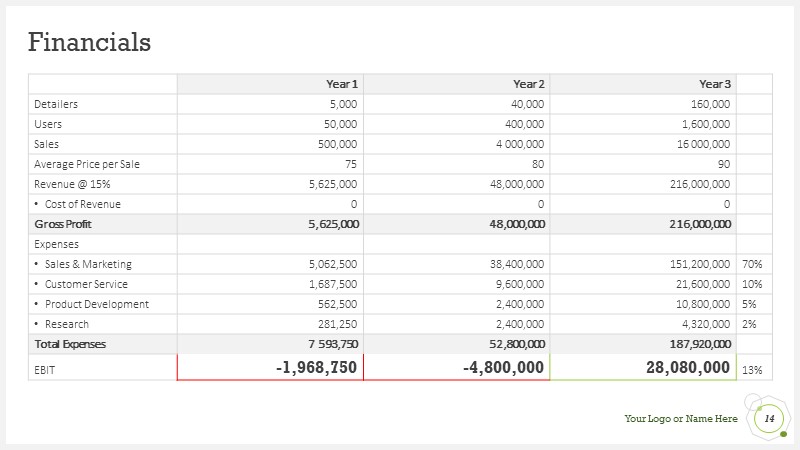Click the Your Logo or Name Here text

pos(681,418)
